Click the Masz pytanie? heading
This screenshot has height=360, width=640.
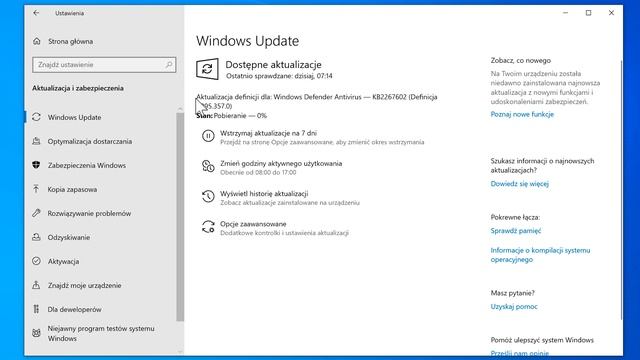pos(512,293)
